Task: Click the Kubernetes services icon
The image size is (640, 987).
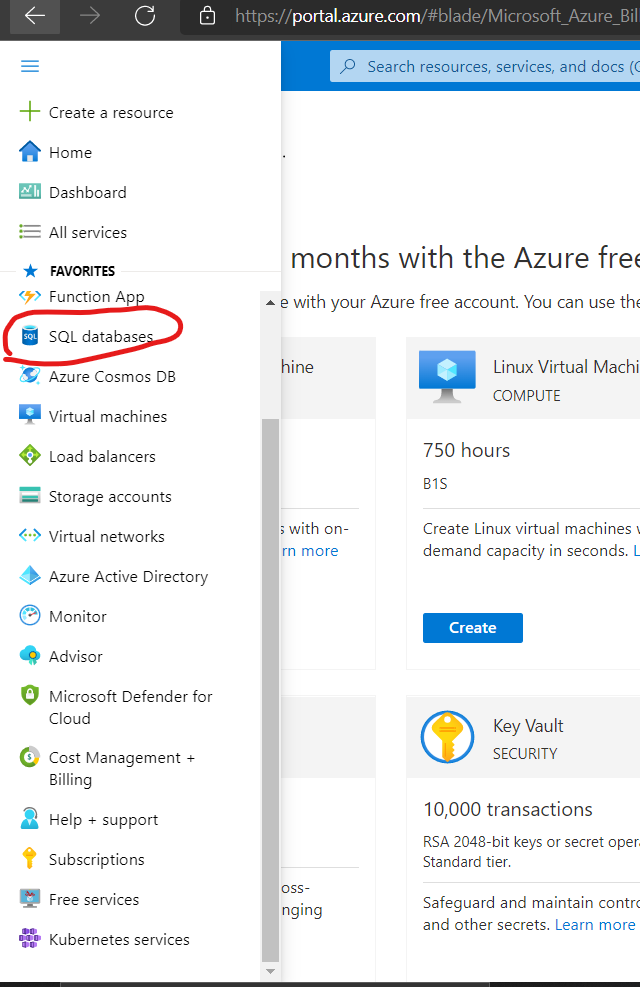Action: tap(30, 938)
